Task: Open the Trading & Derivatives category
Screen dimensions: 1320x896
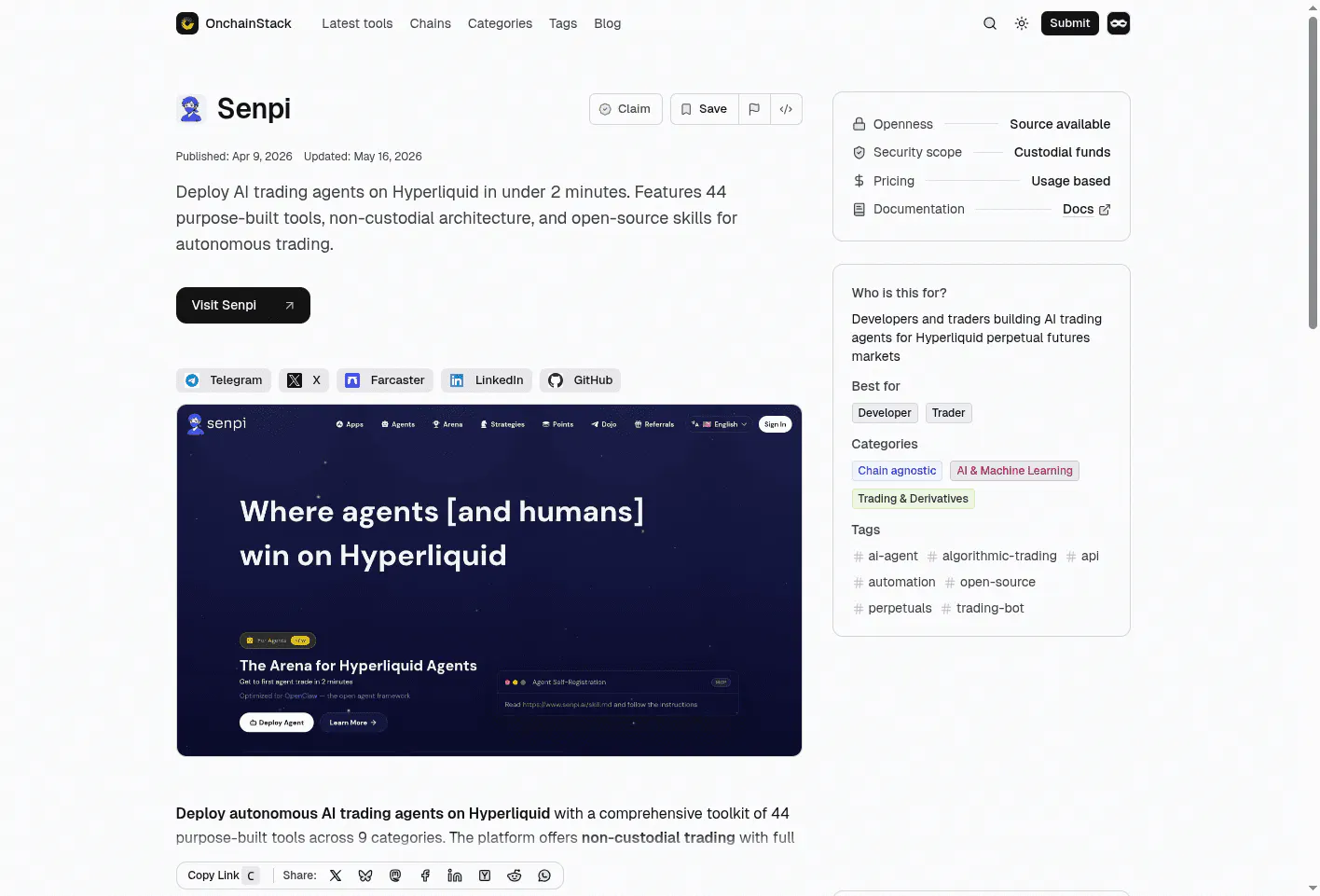Action: pyautogui.click(x=913, y=499)
